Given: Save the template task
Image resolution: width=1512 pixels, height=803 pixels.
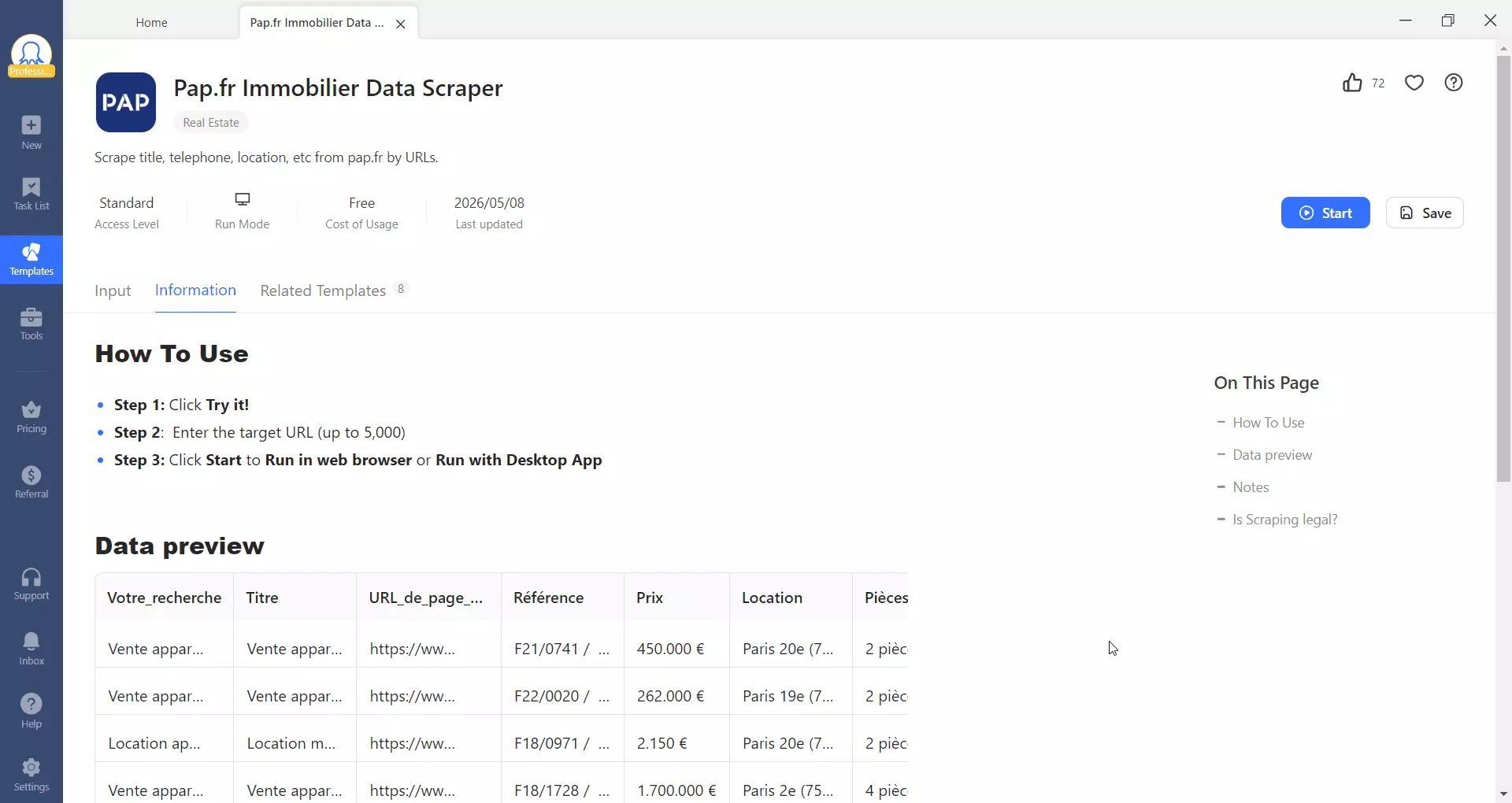Looking at the screenshot, I should tap(1425, 213).
